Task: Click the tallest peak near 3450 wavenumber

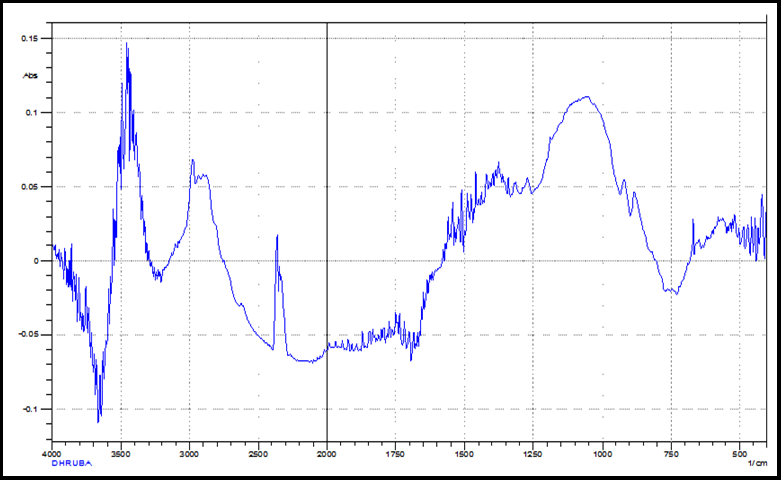Action: tap(126, 45)
